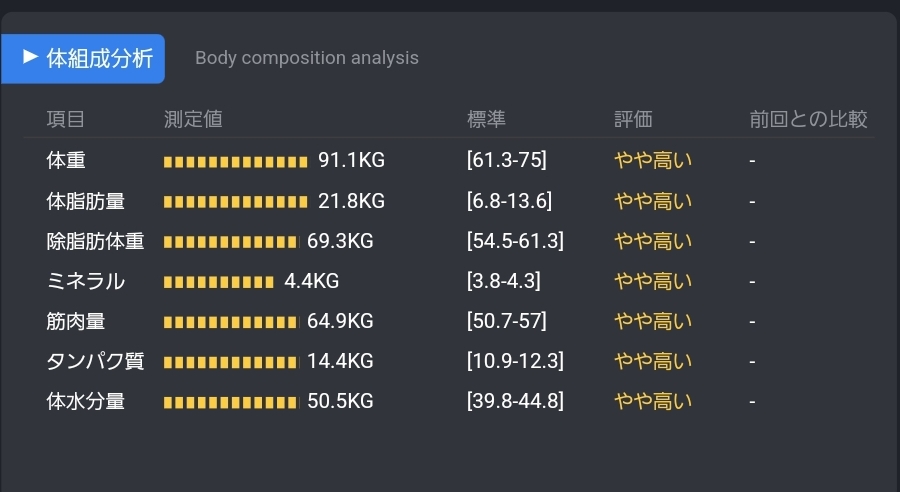Click the play triangle icon beside 体組成分析
900x492 pixels.
(30, 57)
